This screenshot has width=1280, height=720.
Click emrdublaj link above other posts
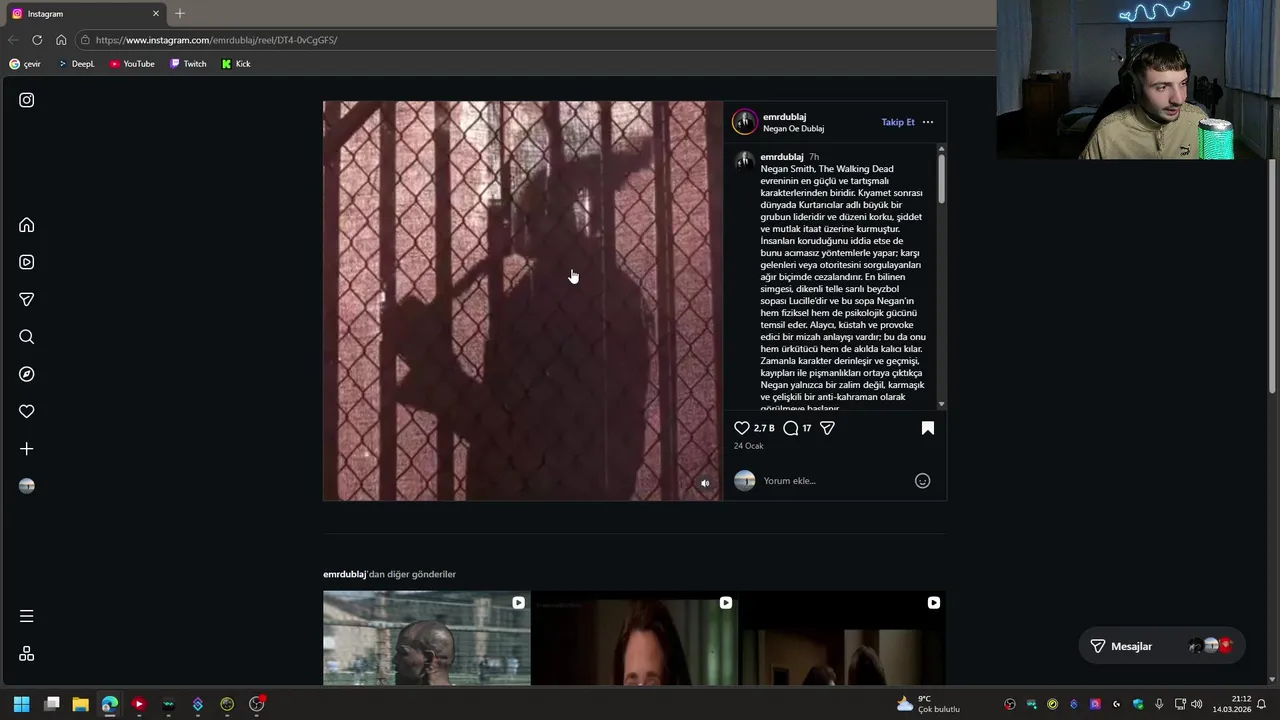(344, 574)
